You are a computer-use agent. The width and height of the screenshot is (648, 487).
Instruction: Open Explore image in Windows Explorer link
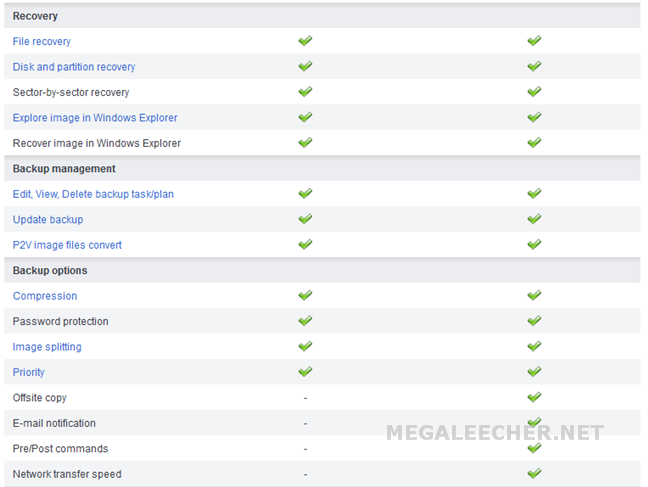pyautogui.click(x=95, y=117)
